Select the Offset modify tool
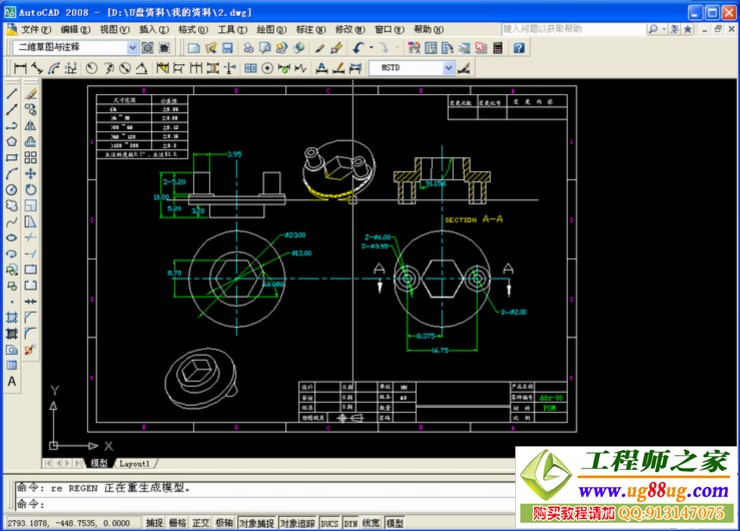 coord(31,141)
